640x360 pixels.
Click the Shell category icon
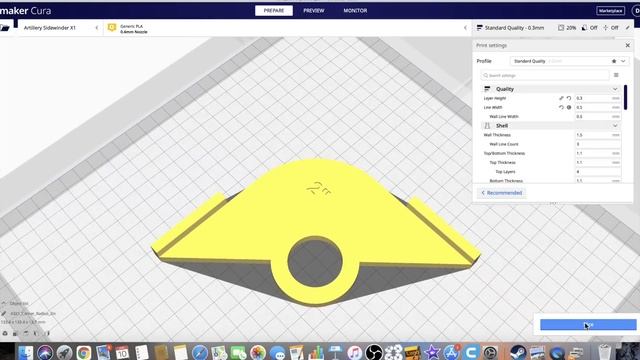pyautogui.click(x=487, y=126)
